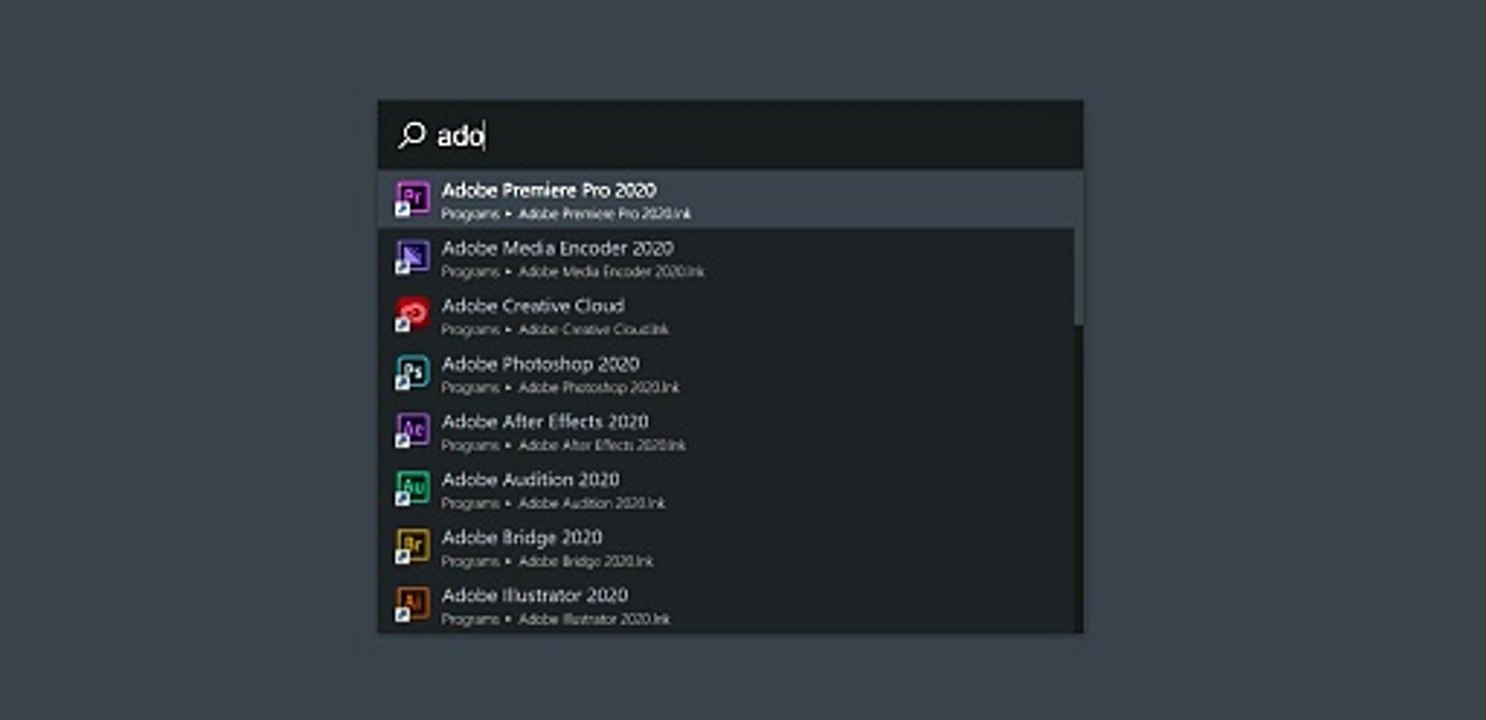The width and height of the screenshot is (1486, 720).
Task: Click the path "Adobe Illustrator 2020.lnk"
Action: (x=594, y=620)
